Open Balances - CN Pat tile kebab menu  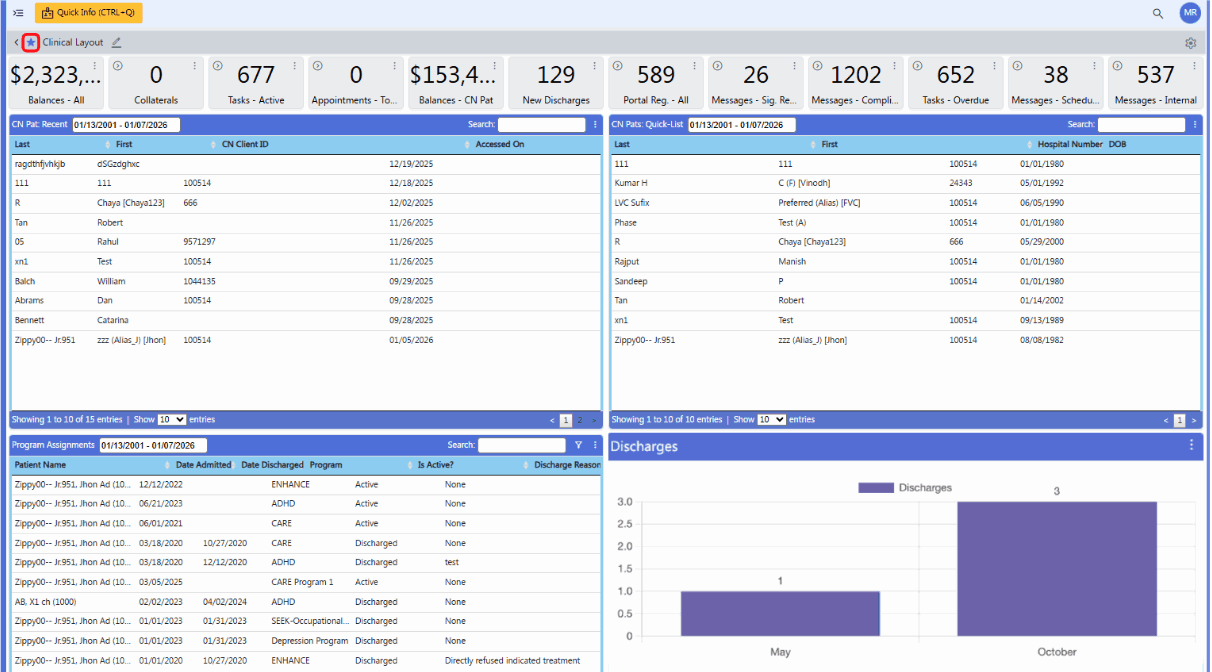tap(495, 66)
